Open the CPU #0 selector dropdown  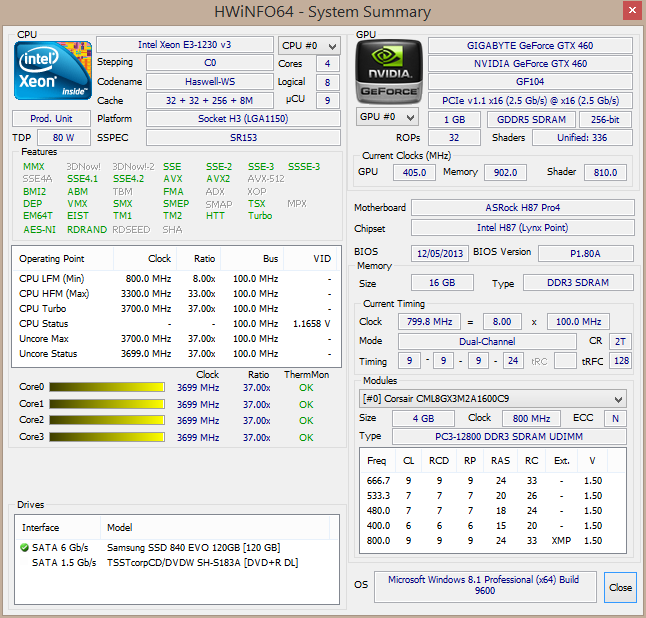click(x=309, y=46)
